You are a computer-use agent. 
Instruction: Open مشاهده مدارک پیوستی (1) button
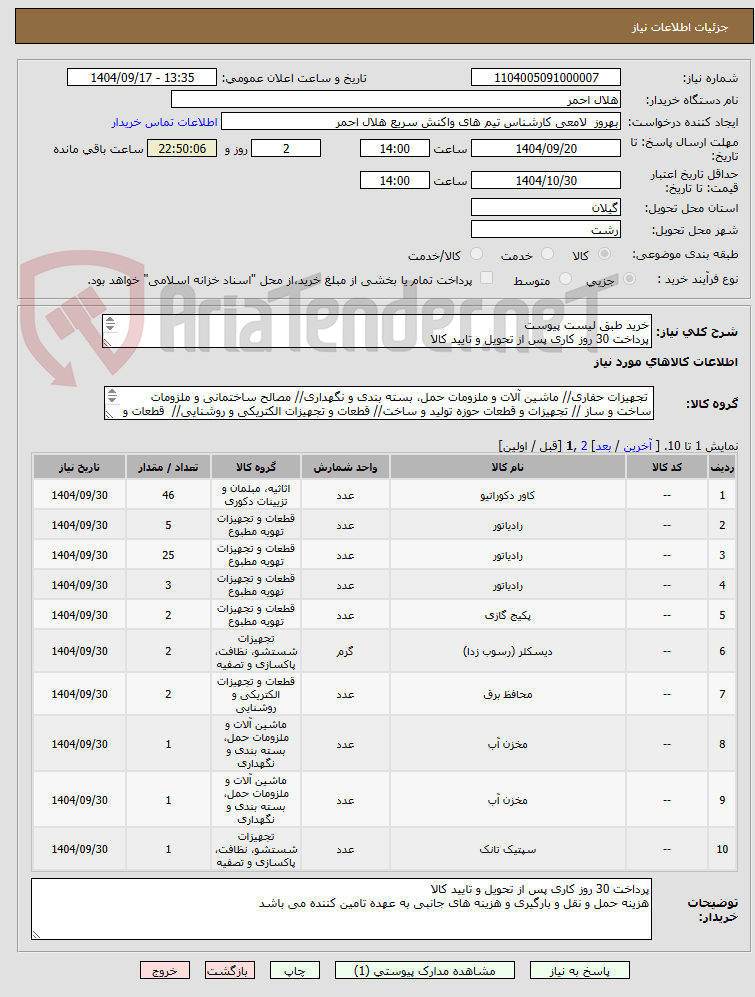click(x=425, y=970)
